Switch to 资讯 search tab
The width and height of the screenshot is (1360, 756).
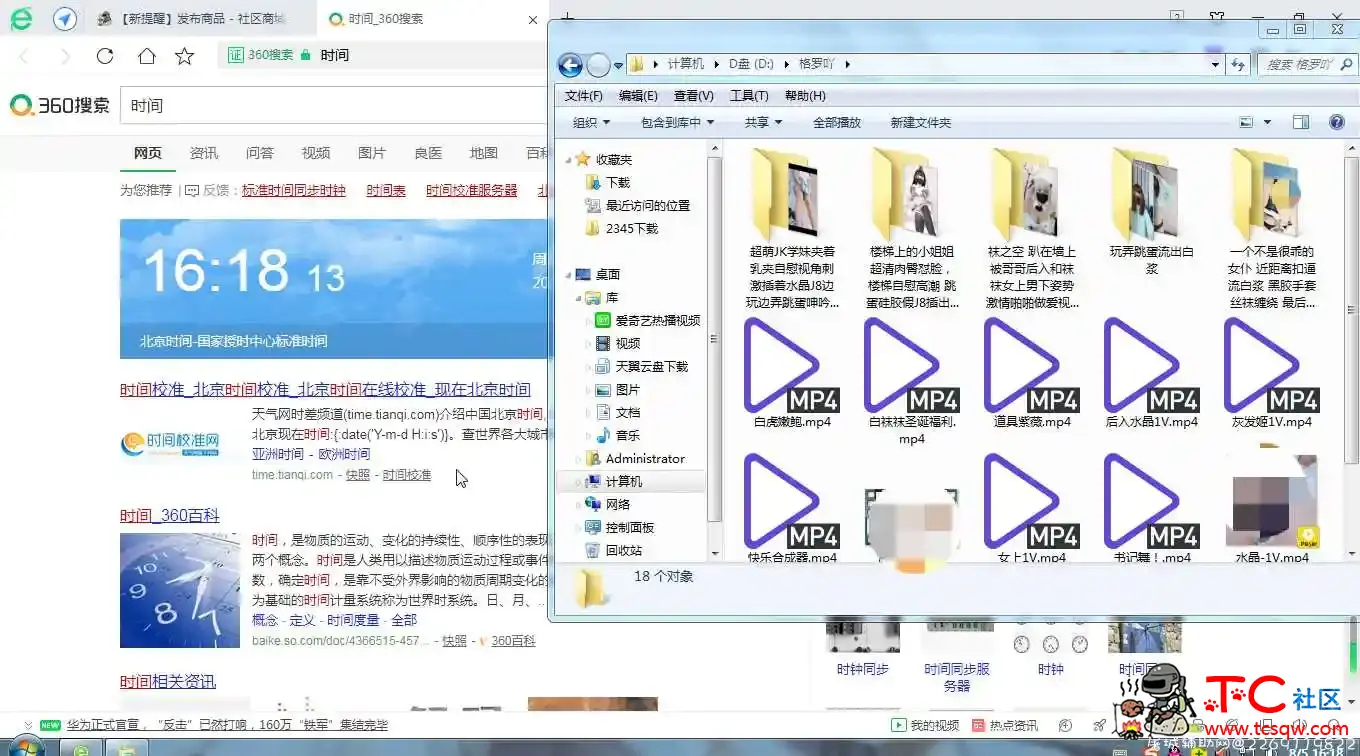[204, 153]
